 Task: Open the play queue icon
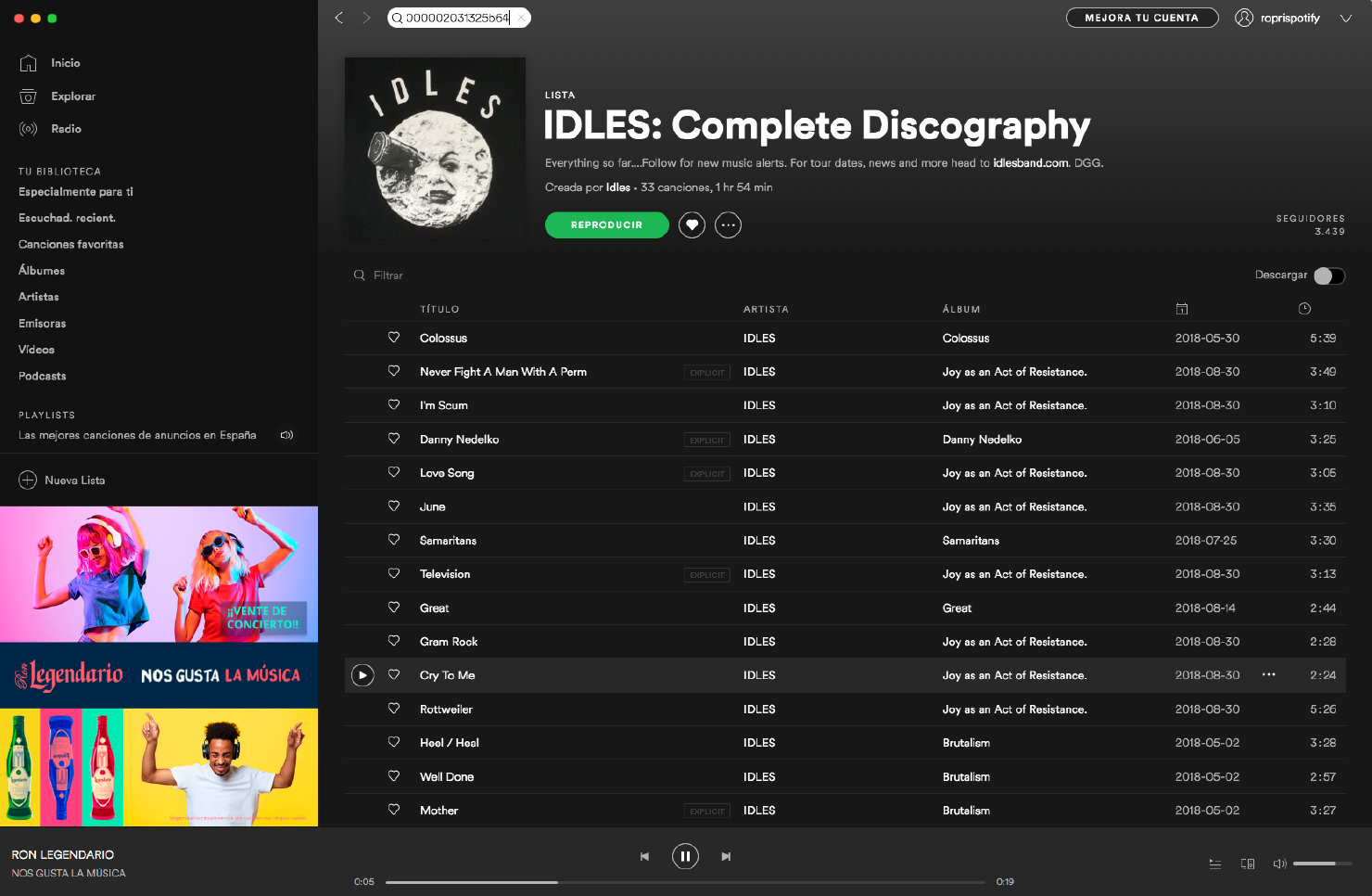pos(1215,864)
